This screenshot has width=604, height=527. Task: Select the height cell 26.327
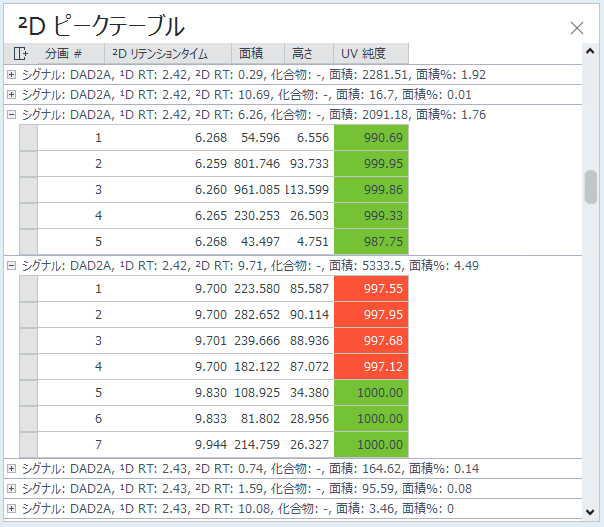pyautogui.click(x=309, y=445)
